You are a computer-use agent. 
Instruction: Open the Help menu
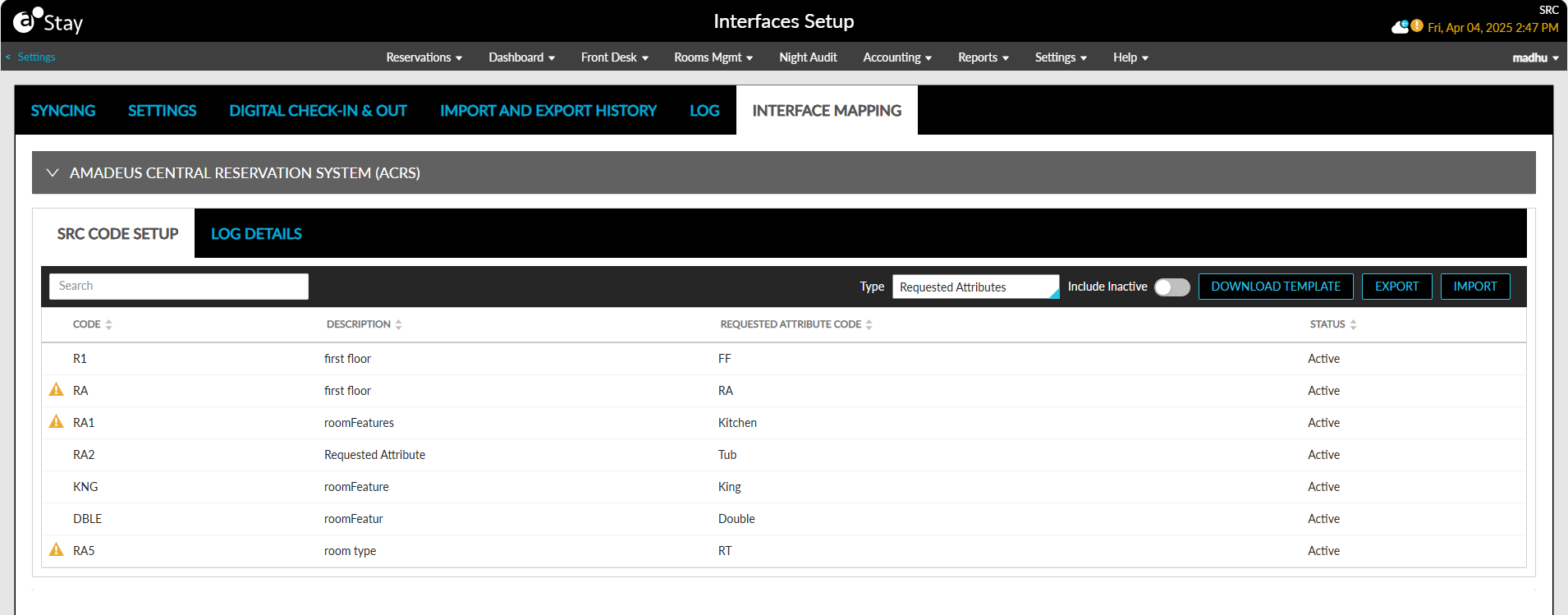(x=1130, y=57)
